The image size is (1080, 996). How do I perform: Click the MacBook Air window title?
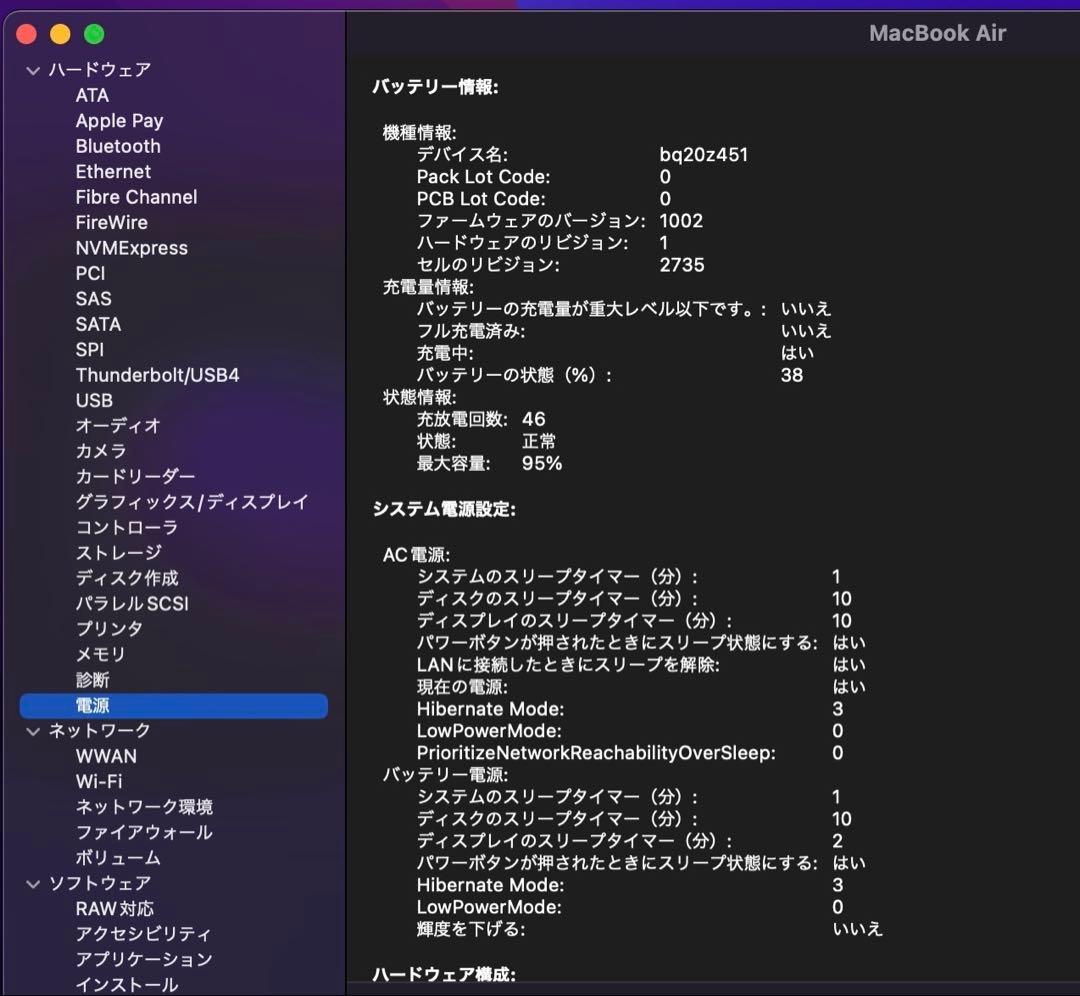pos(937,33)
